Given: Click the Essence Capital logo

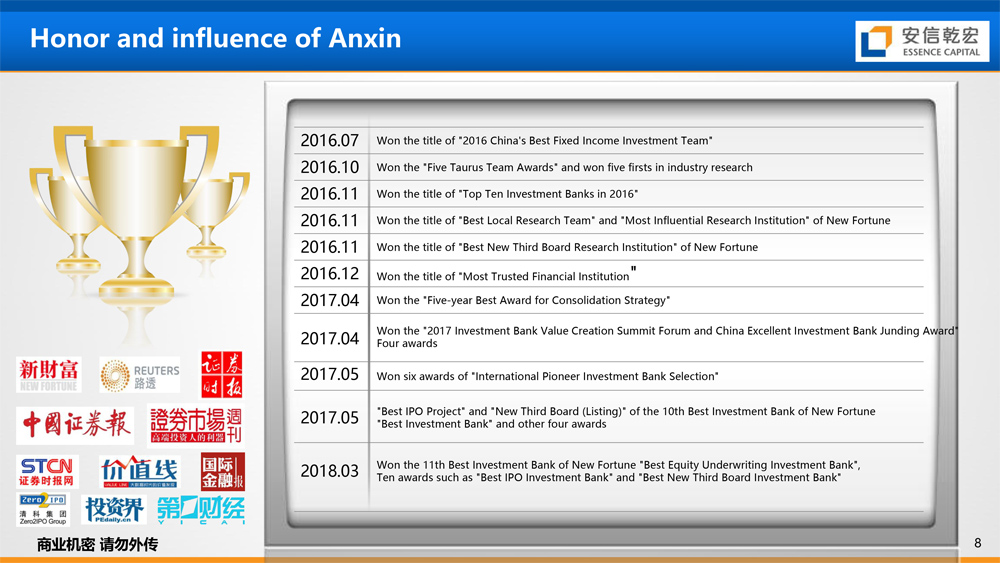Looking at the screenshot, I should (x=923, y=41).
